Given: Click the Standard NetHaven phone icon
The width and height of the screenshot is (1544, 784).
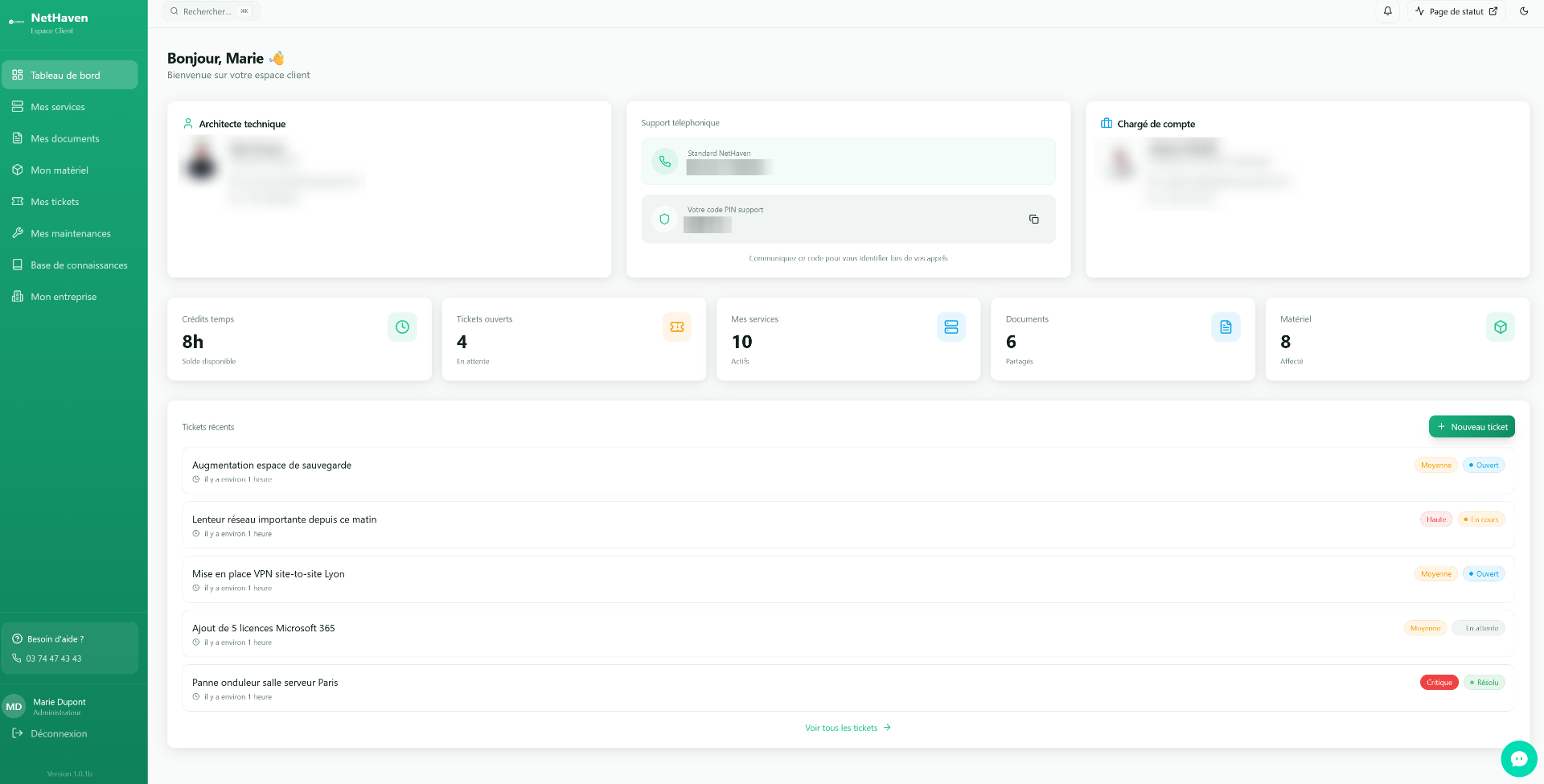Looking at the screenshot, I should pyautogui.click(x=665, y=162).
